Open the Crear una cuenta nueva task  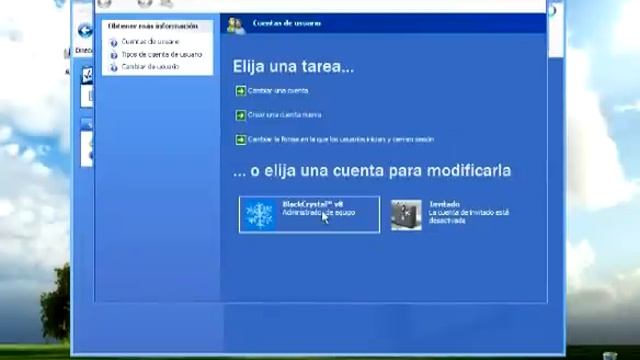284,115
